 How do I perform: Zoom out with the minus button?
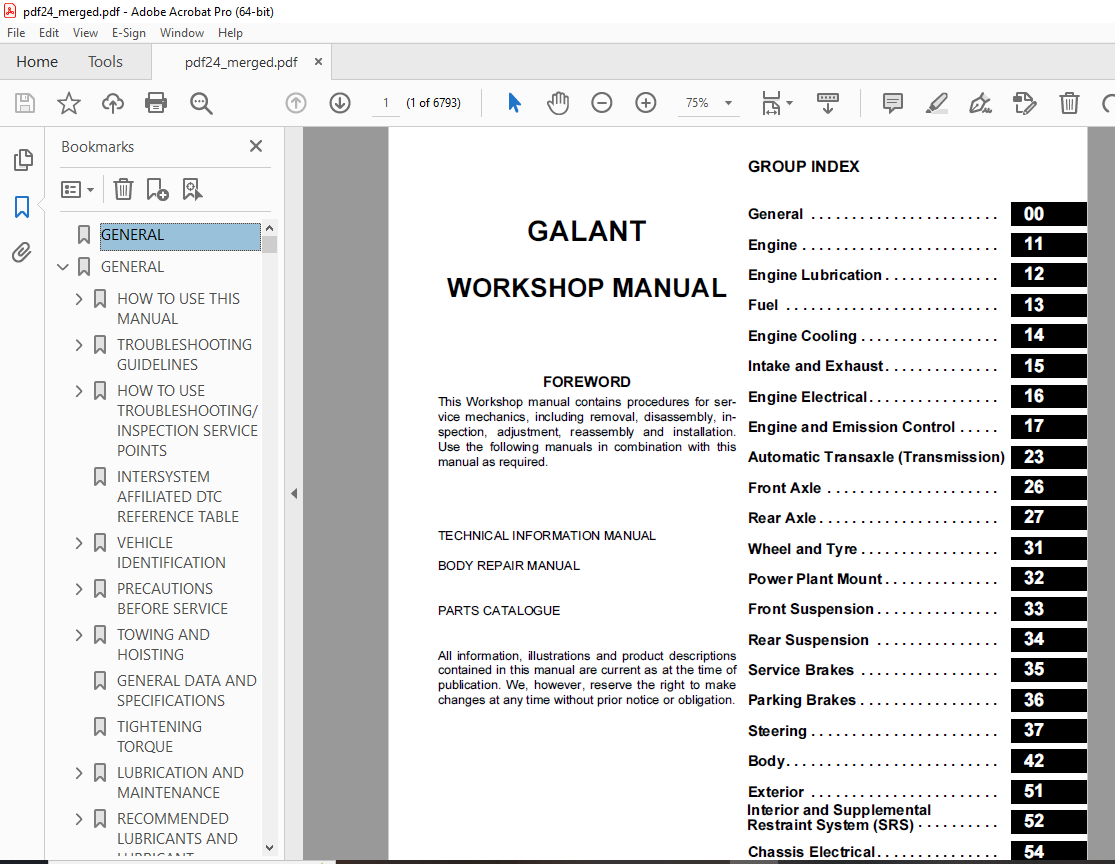pos(602,103)
